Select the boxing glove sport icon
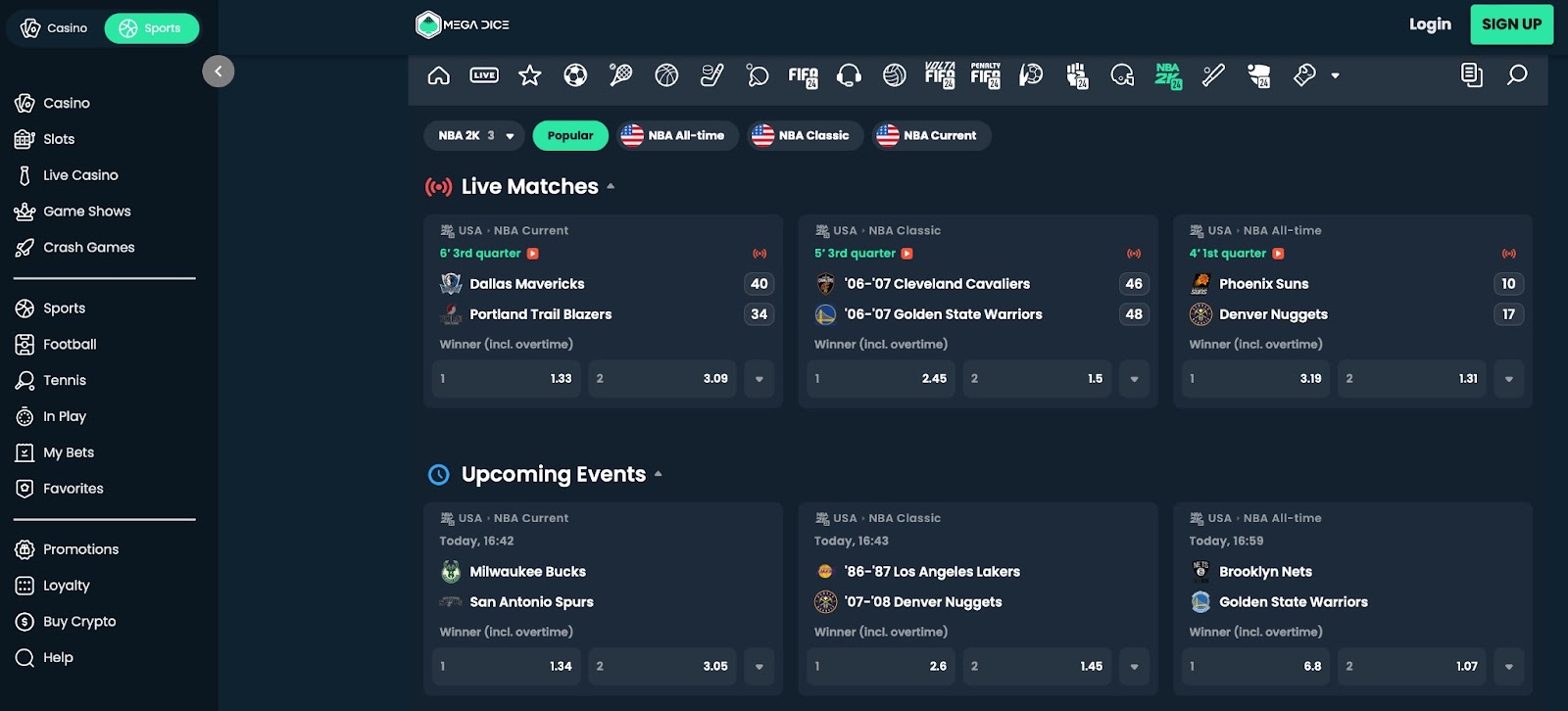The height and width of the screenshot is (711, 1568). click(1304, 75)
